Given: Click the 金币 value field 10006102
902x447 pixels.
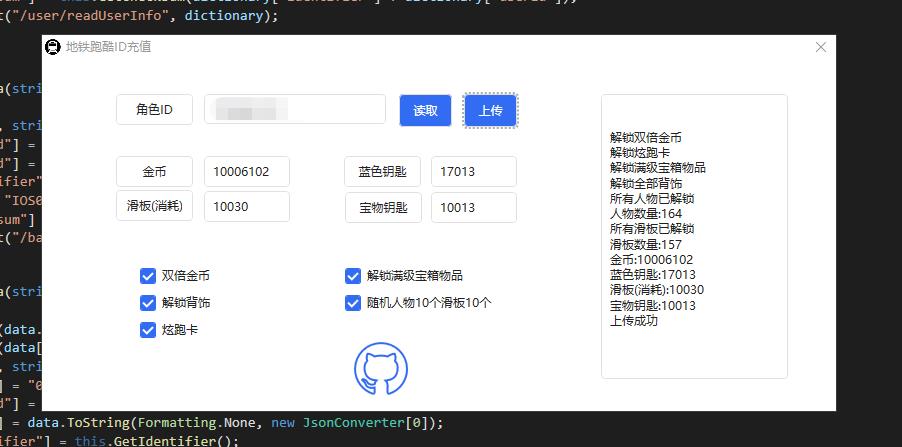Looking at the screenshot, I should tap(247, 171).
